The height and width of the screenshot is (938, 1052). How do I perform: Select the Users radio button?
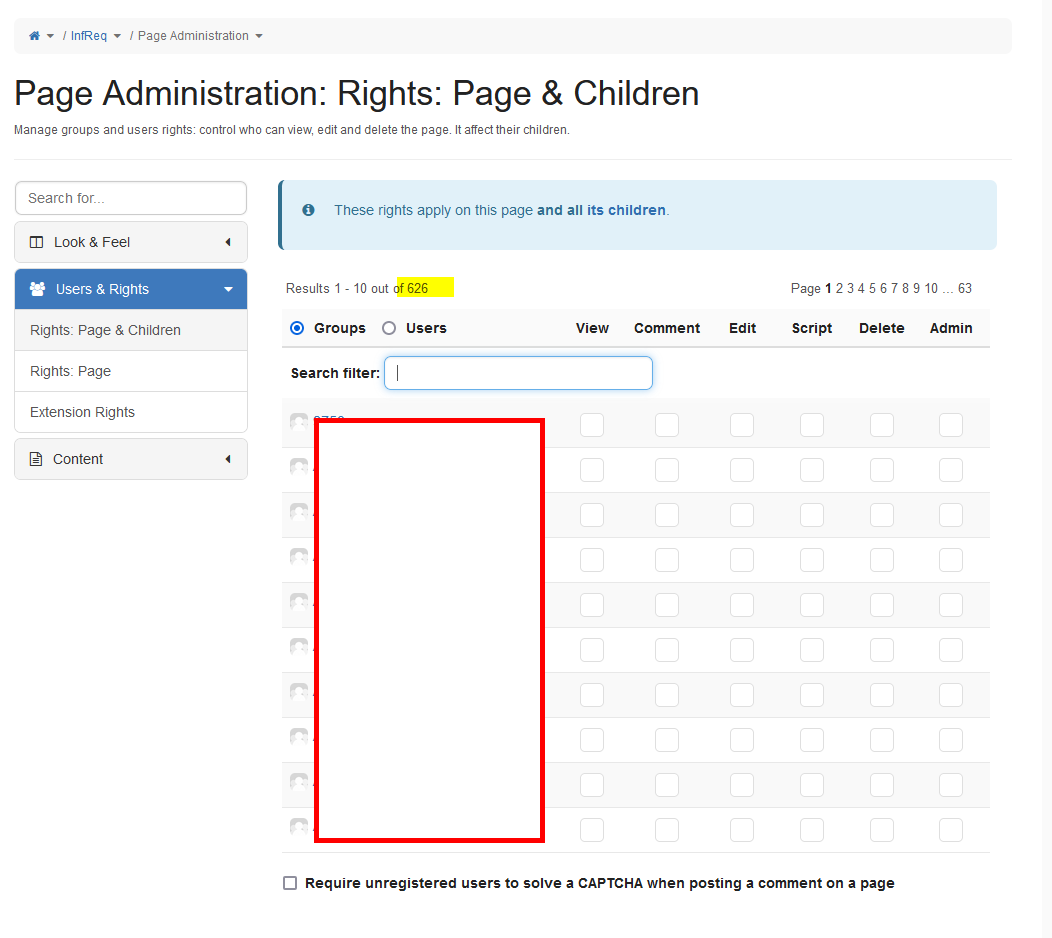389,328
